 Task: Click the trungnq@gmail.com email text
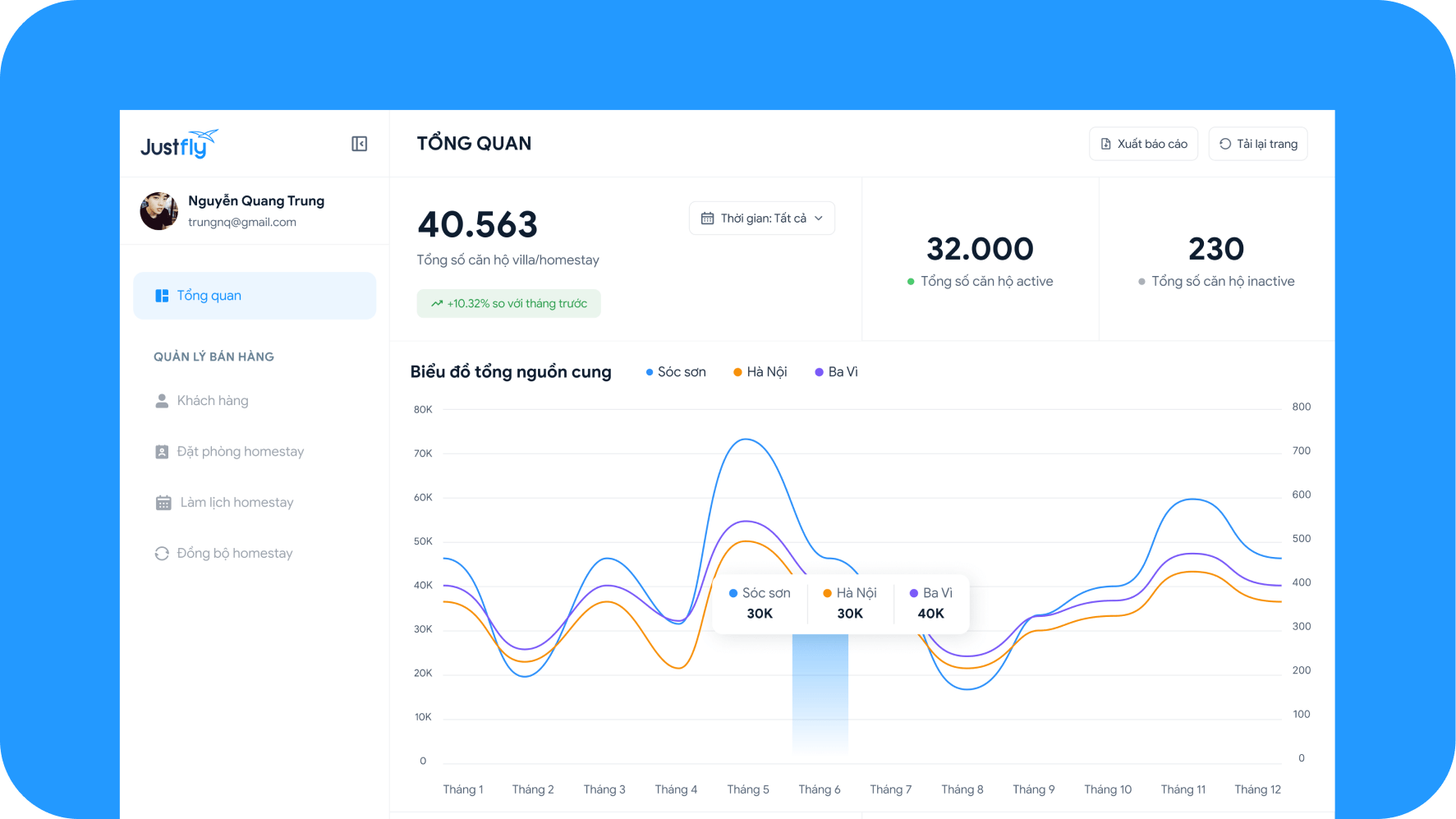point(242,223)
